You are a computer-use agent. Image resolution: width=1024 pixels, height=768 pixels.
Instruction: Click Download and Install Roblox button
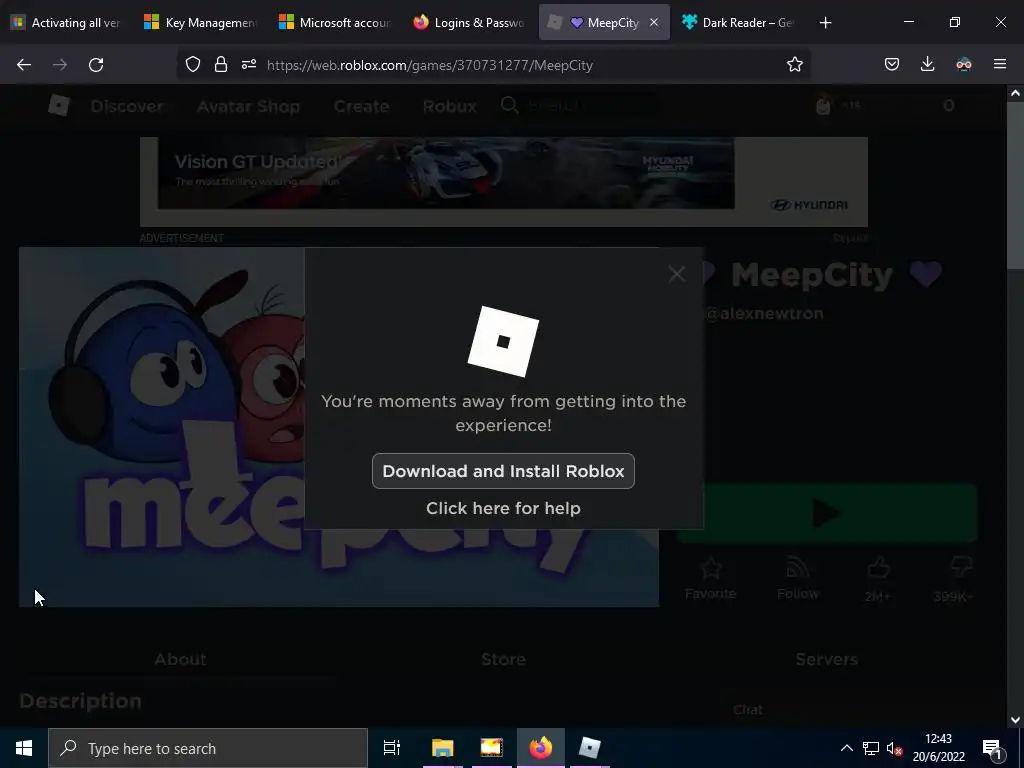[x=503, y=471]
